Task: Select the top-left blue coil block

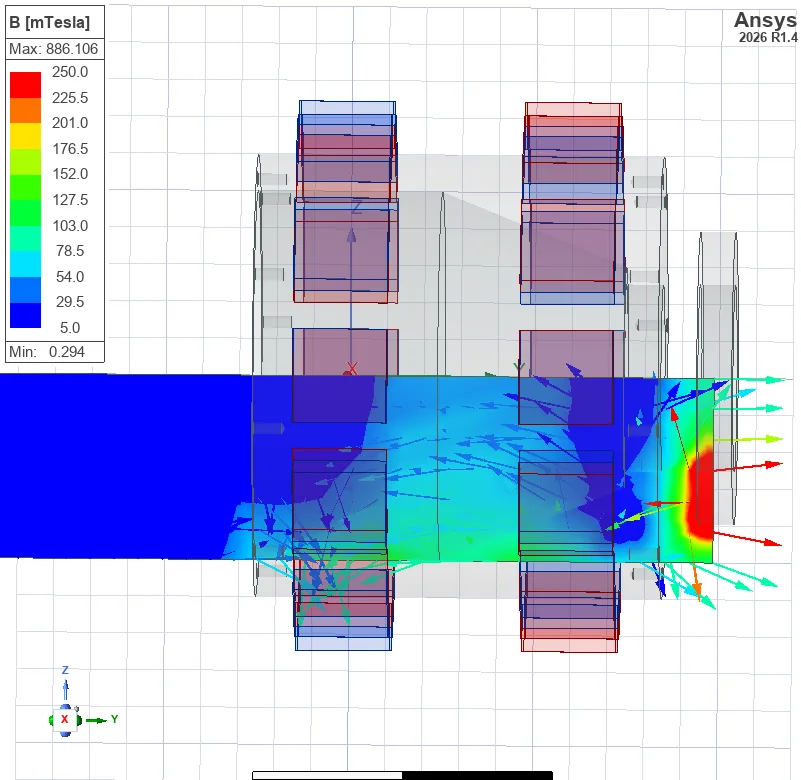Action: 347,151
